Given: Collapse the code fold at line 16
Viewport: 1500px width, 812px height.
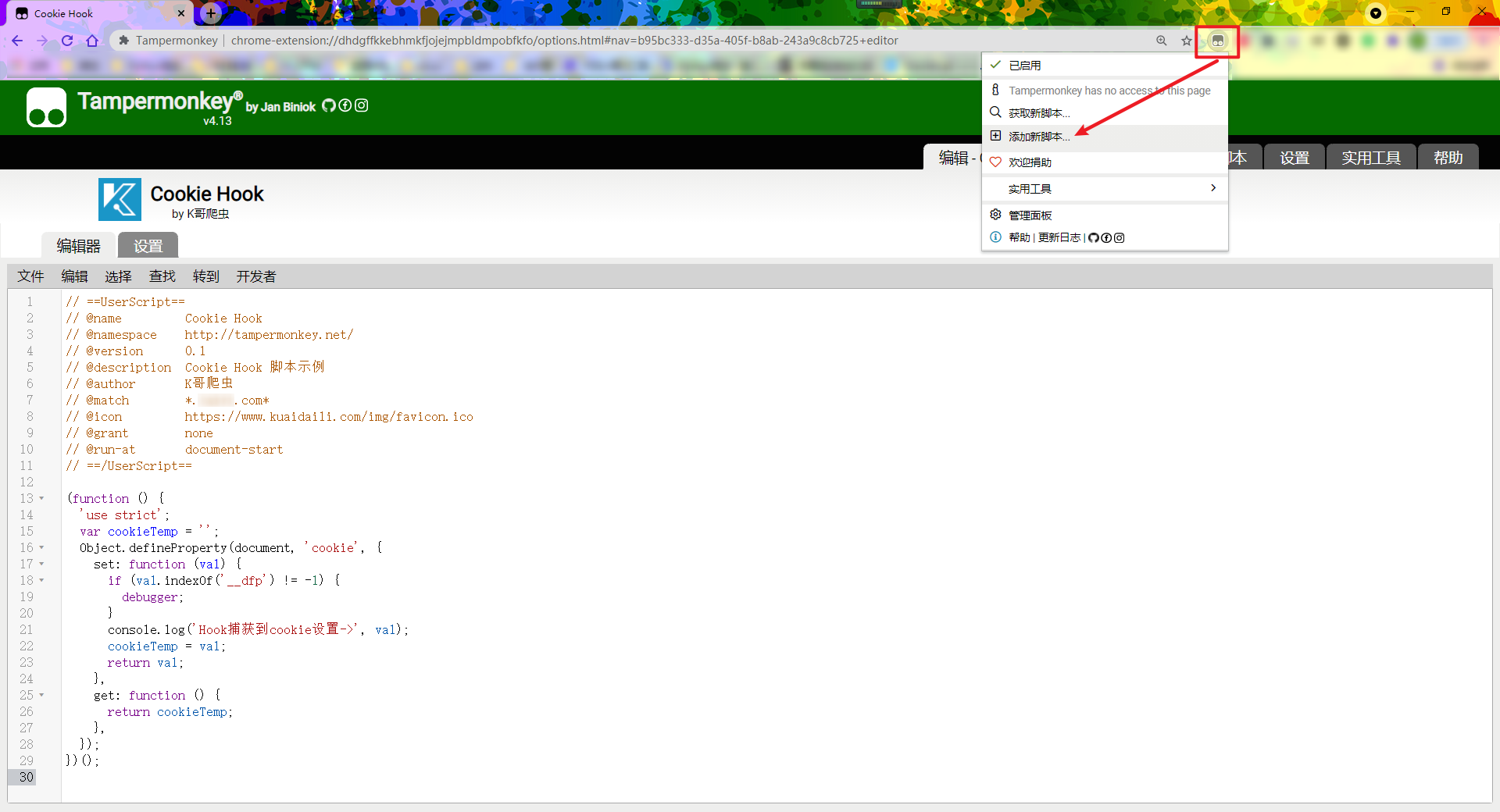Looking at the screenshot, I should pyautogui.click(x=41, y=547).
